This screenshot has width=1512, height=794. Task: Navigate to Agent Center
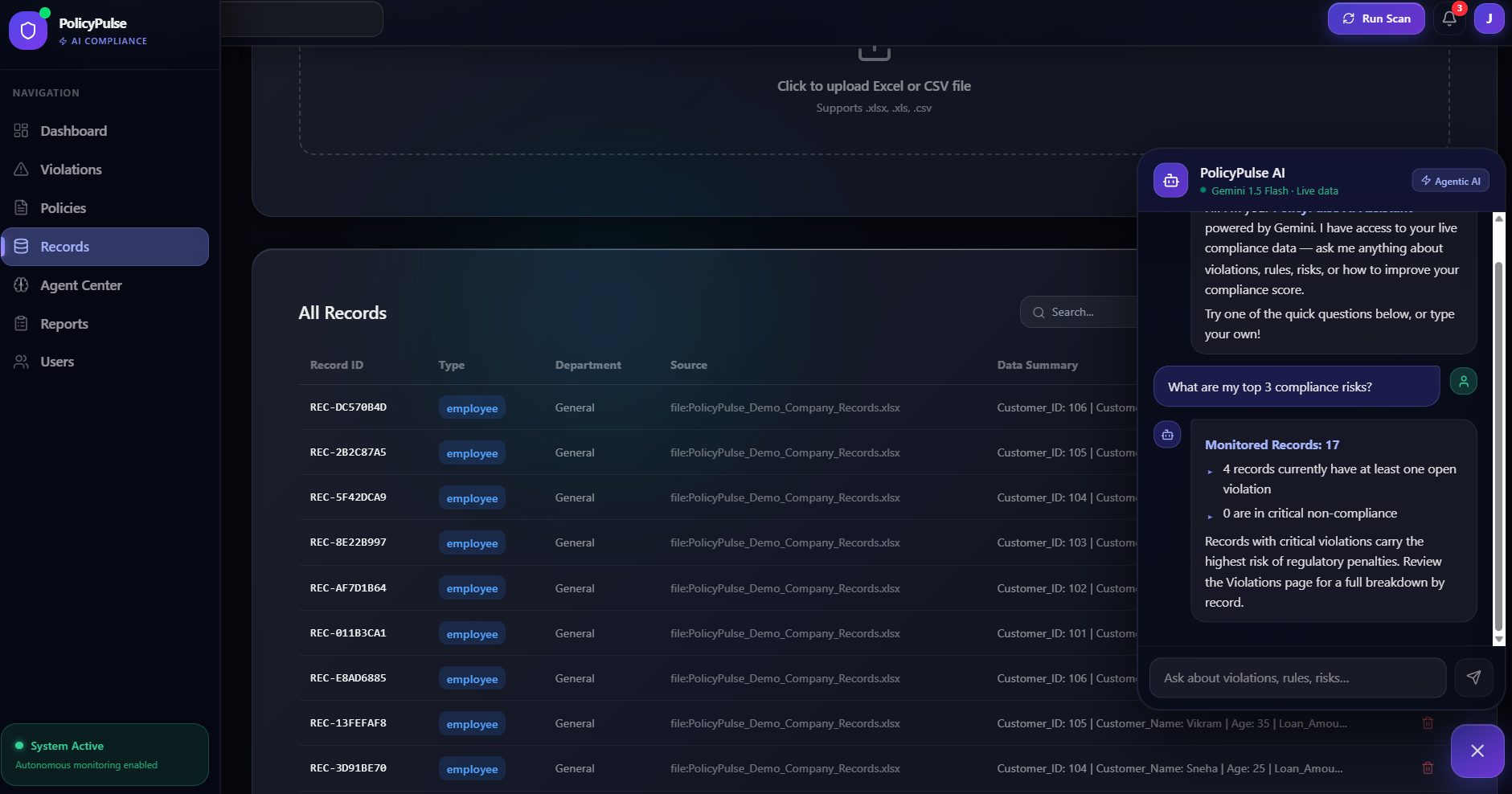[105, 285]
